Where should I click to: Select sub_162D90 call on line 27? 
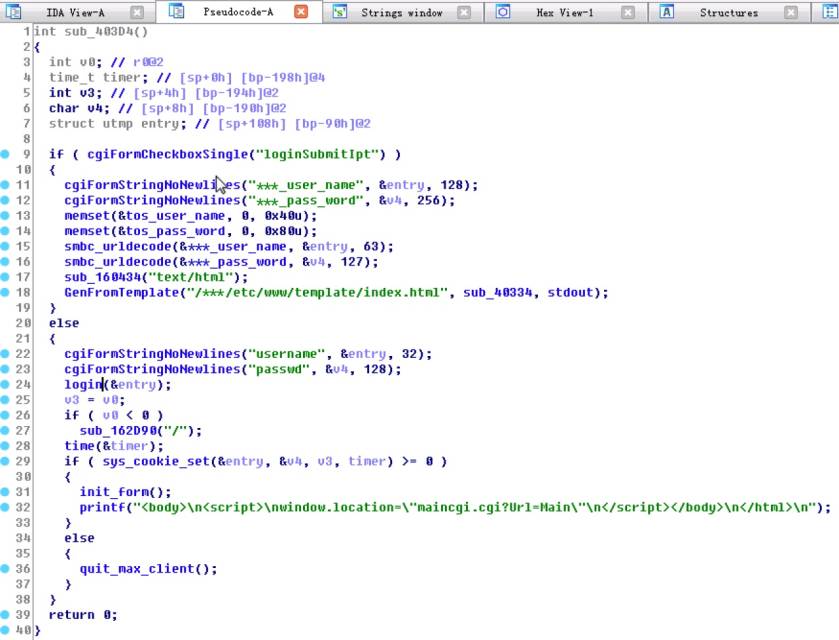117,431
